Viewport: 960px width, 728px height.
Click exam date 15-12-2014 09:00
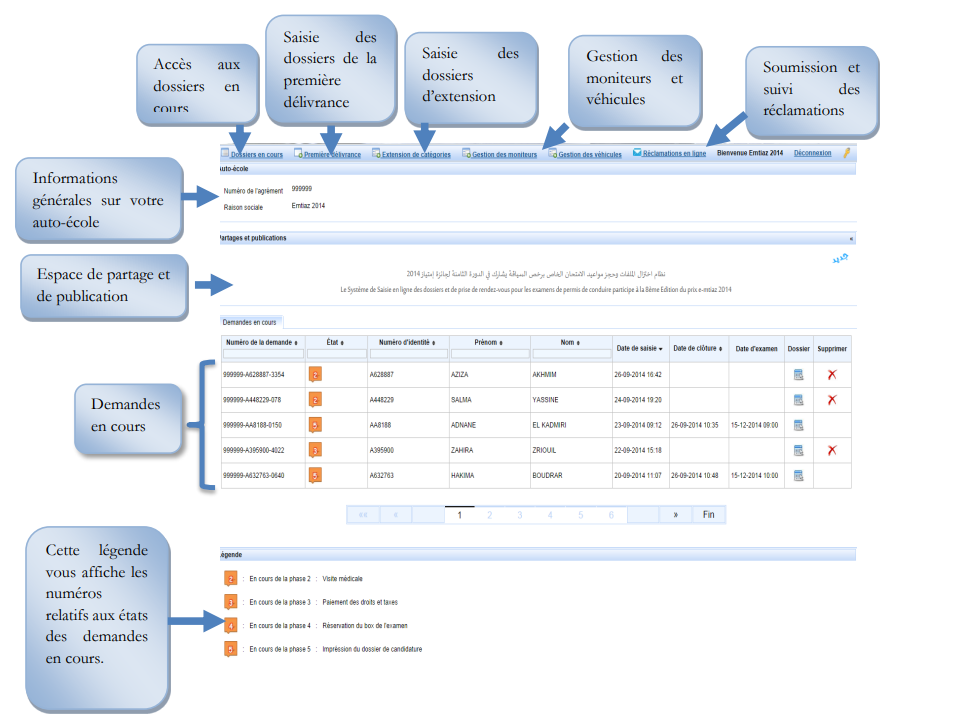754,425
